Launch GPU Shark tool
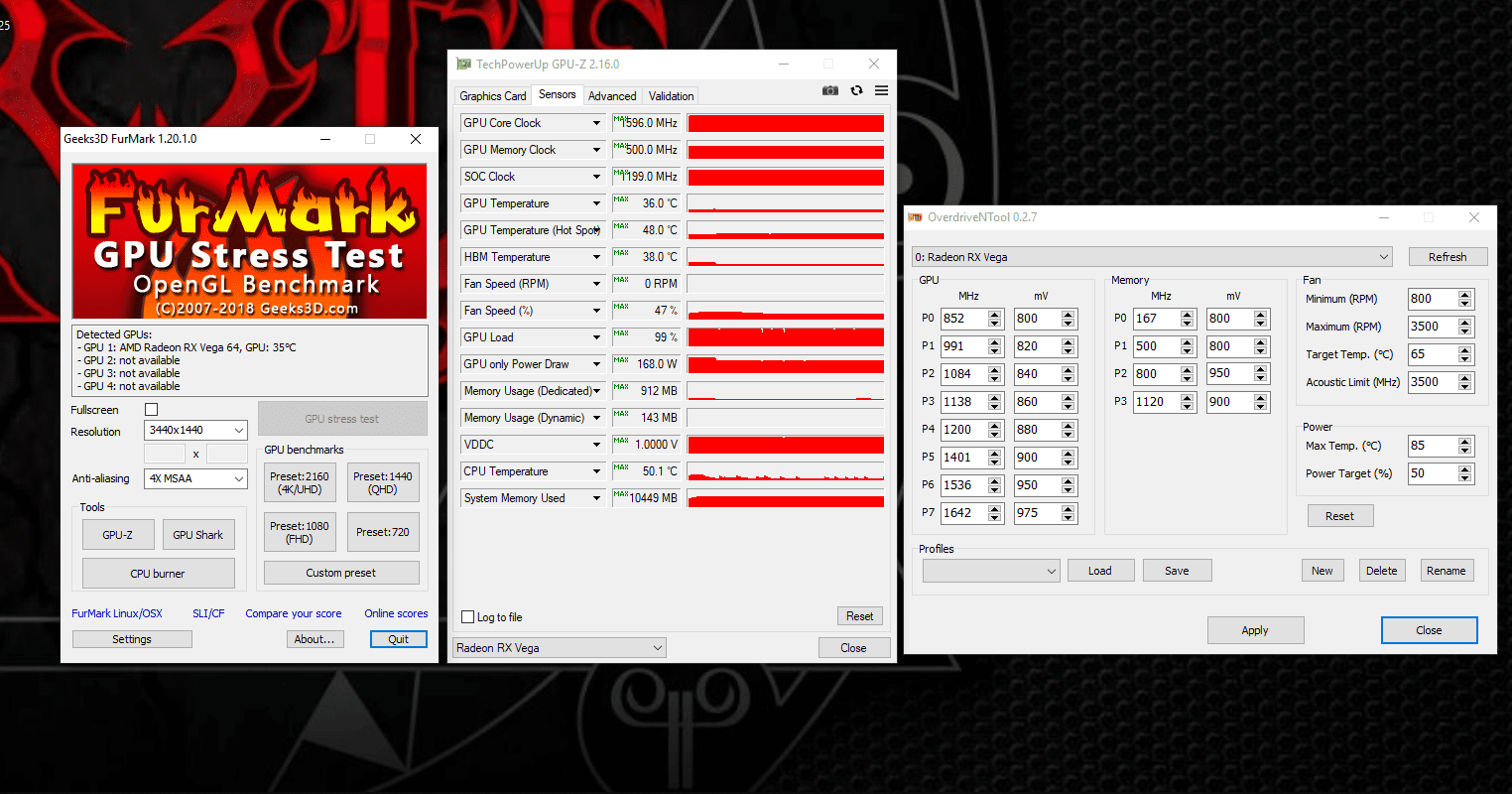The width and height of the screenshot is (1512, 794). tap(198, 534)
